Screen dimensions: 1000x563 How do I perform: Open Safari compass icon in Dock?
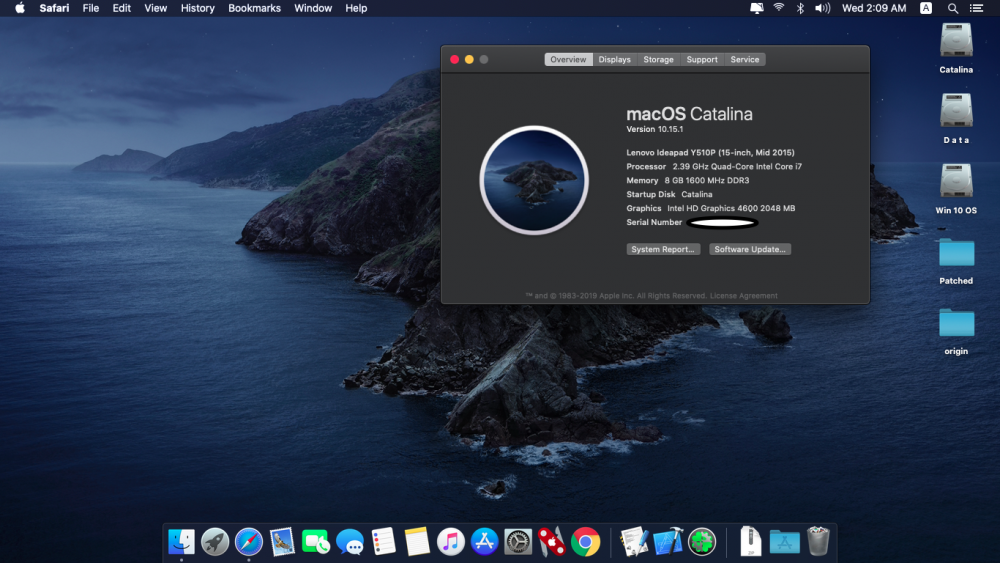249,542
